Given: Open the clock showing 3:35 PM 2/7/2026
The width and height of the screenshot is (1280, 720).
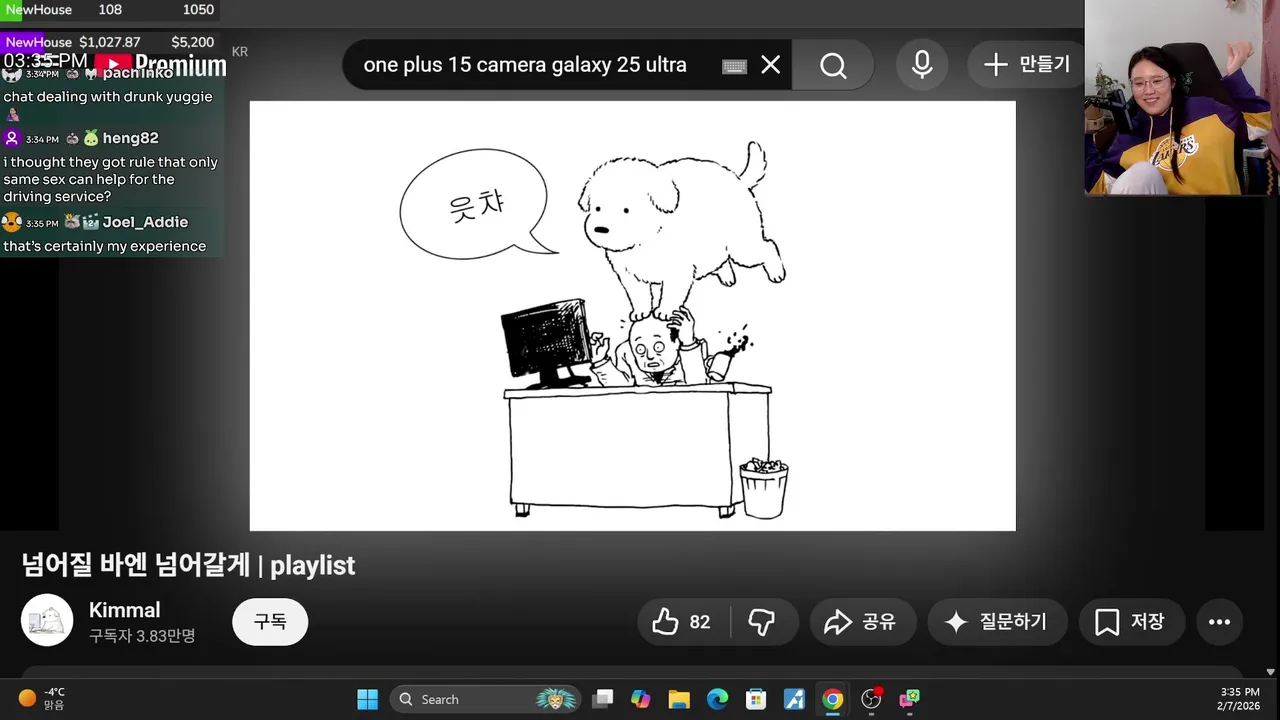Looking at the screenshot, I should (1239, 698).
